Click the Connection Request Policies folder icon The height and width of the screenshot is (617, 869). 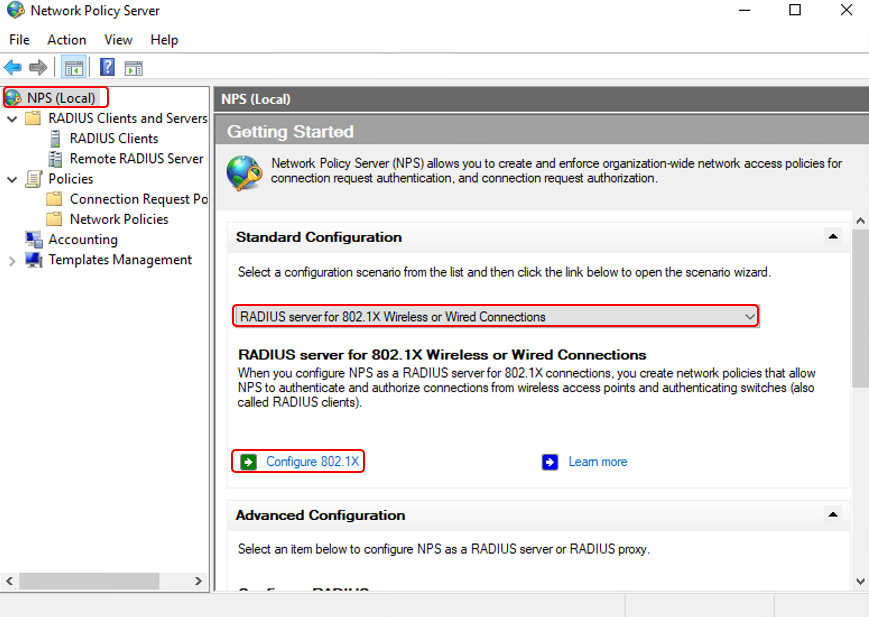[54, 199]
